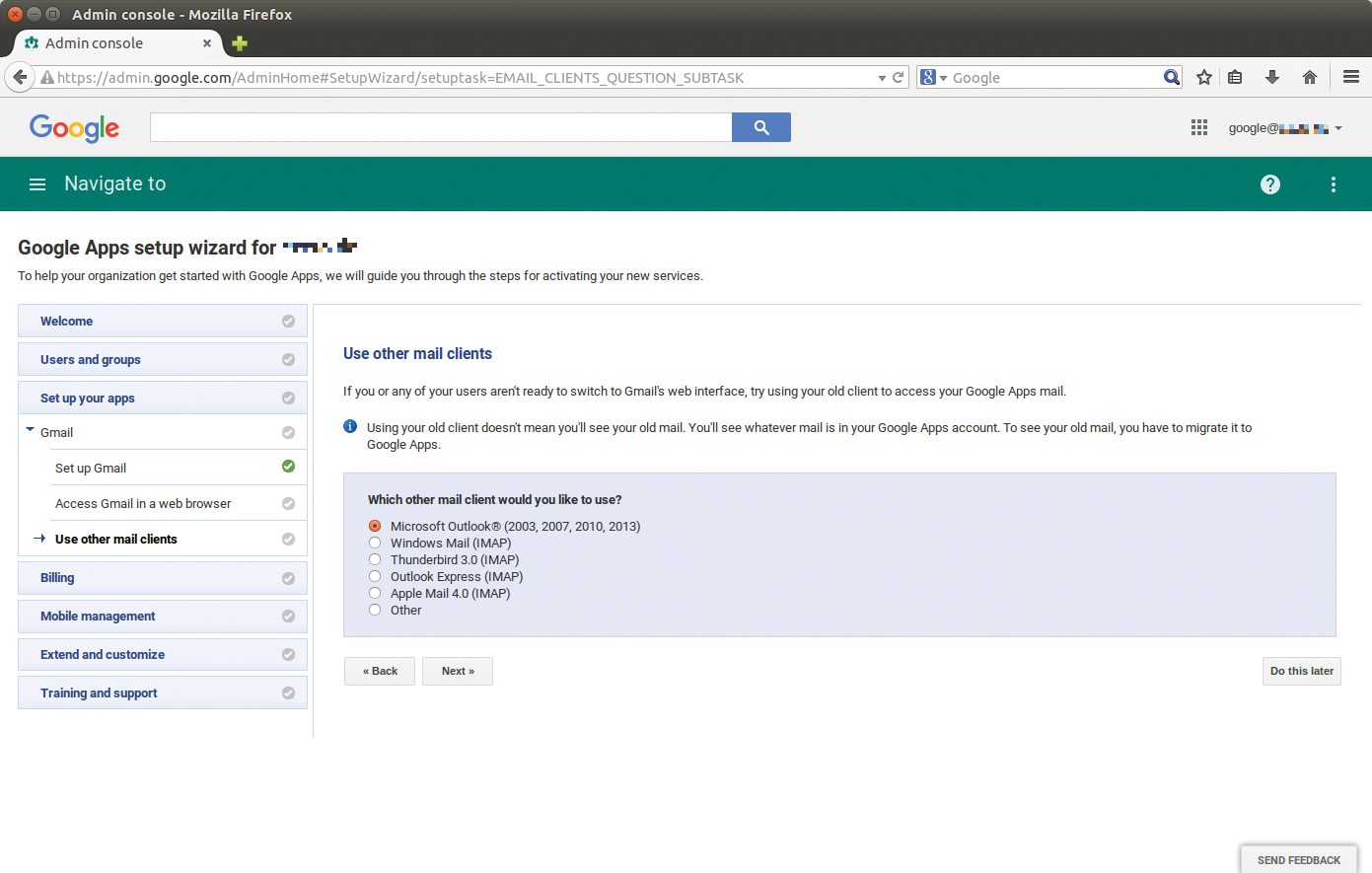Collapse the Gmail tree section arrow
Image resolution: width=1372 pixels, height=873 pixels.
pos(30,430)
